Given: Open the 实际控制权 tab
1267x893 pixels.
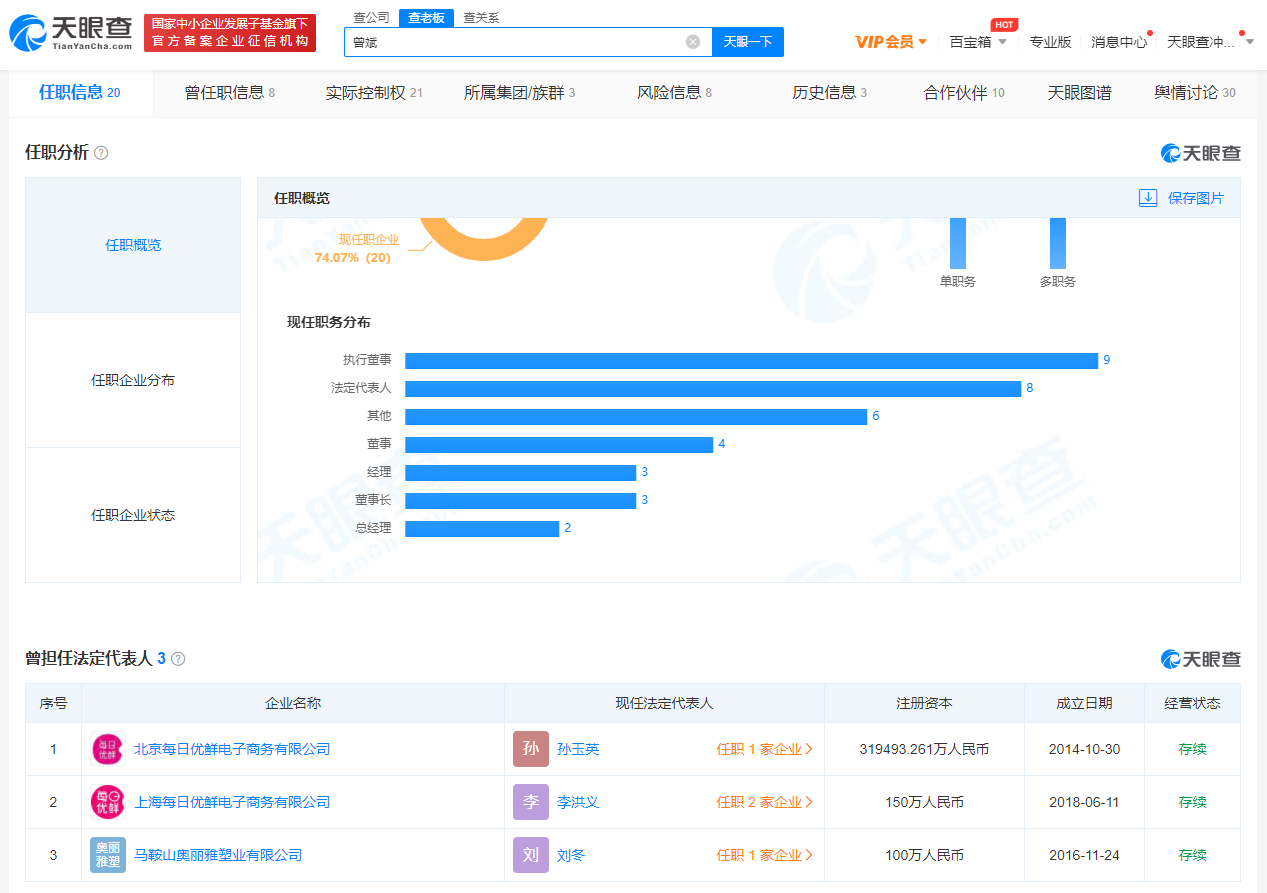Looking at the screenshot, I should (x=374, y=93).
